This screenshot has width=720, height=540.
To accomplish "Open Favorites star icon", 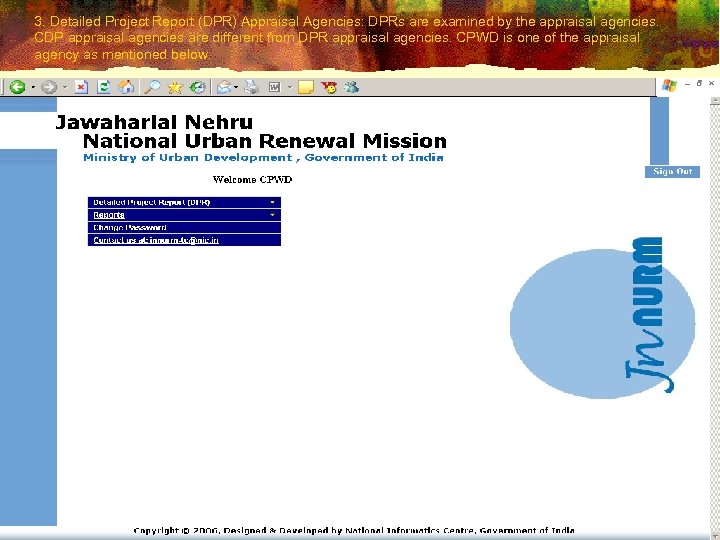I will pyautogui.click(x=175, y=87).
